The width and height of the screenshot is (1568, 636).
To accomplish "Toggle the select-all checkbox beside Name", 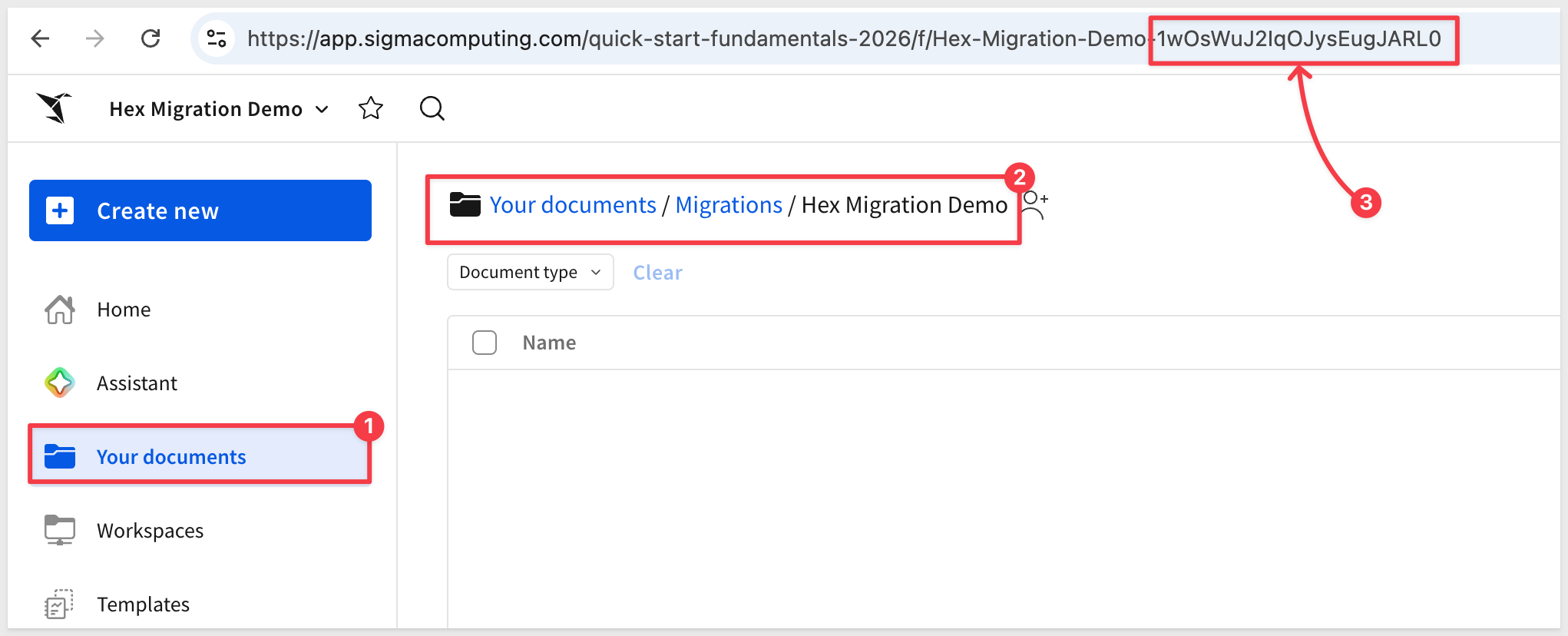I will pos(485,343).
